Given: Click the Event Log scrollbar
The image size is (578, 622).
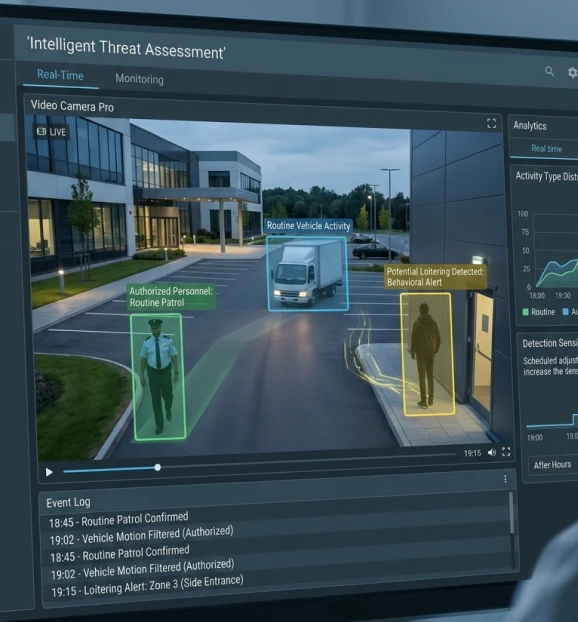Looking at the screenshot, I should click(511, 513).
